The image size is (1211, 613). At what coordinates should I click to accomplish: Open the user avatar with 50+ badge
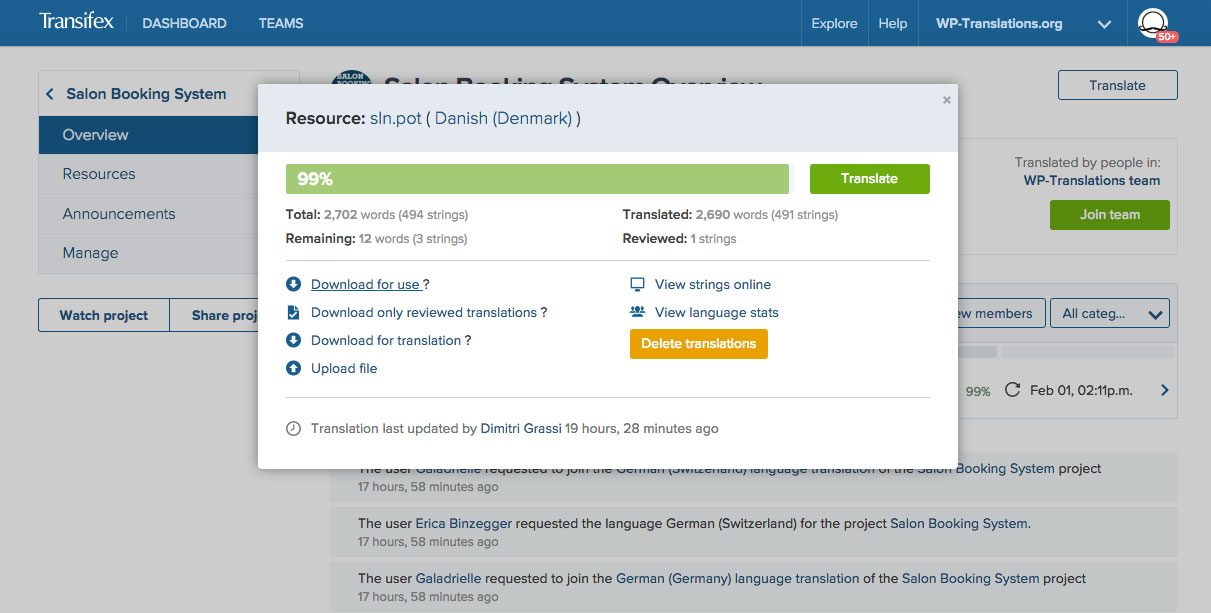click(x=1154, y=23)
